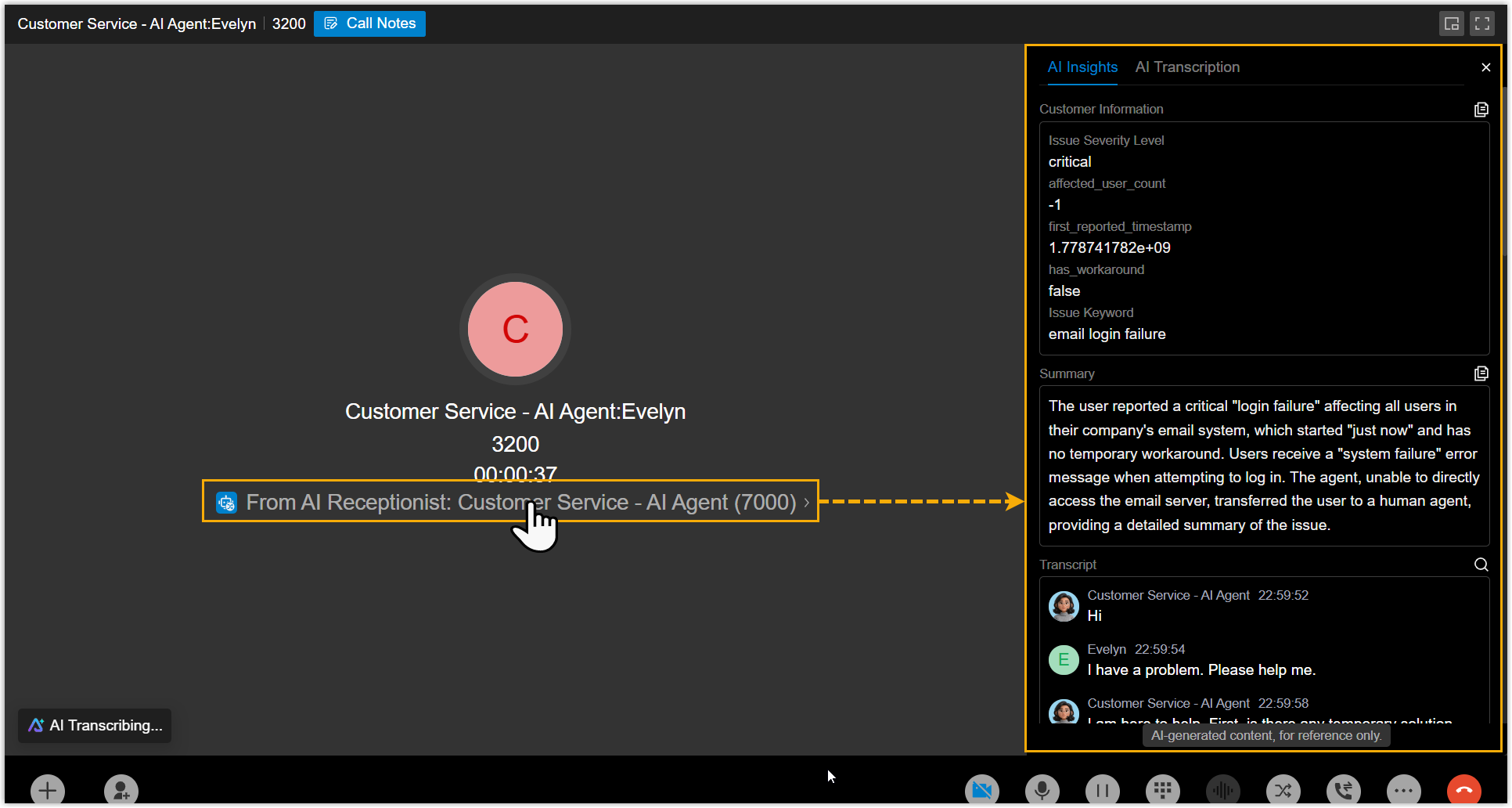Copy the Summary text
The height and width of the screenshot is (808, 1512).
pos(1481,373)
